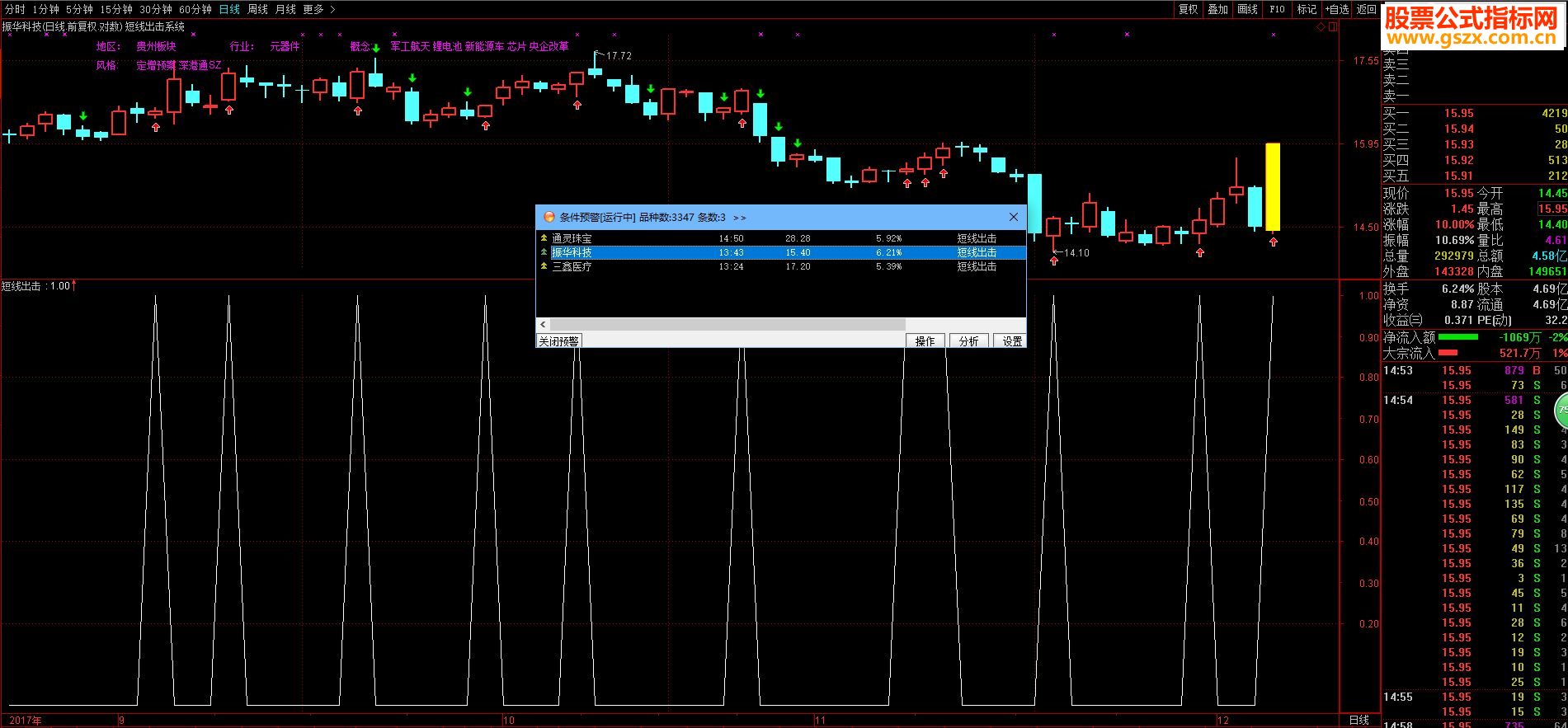Viewport: 1568px width, 728px height.
Task: Click the 短线出击 indicator label
Action: point(21,286)
